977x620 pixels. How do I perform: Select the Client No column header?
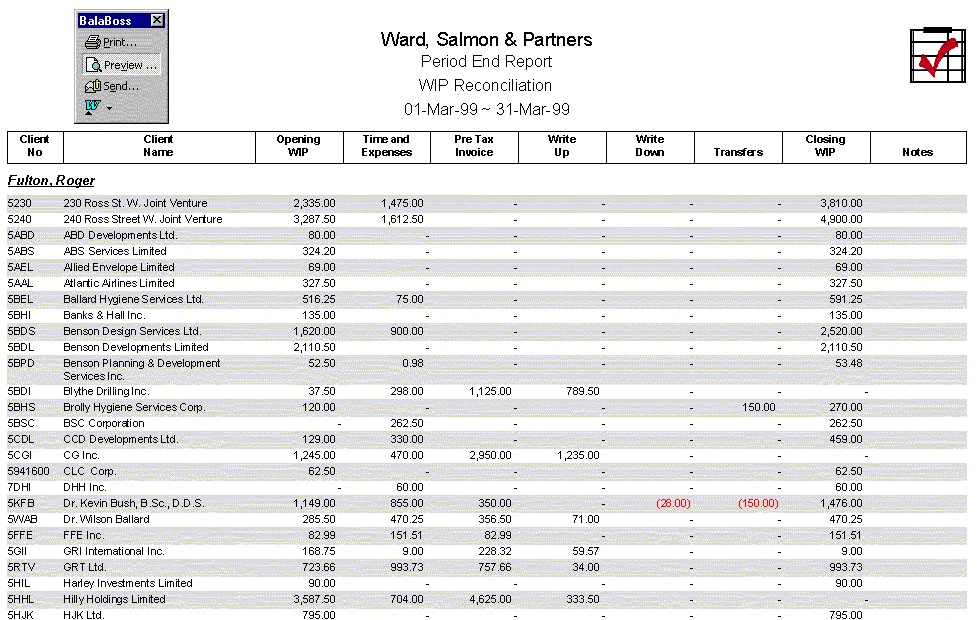pyautogui.click(x=35, y=146)
